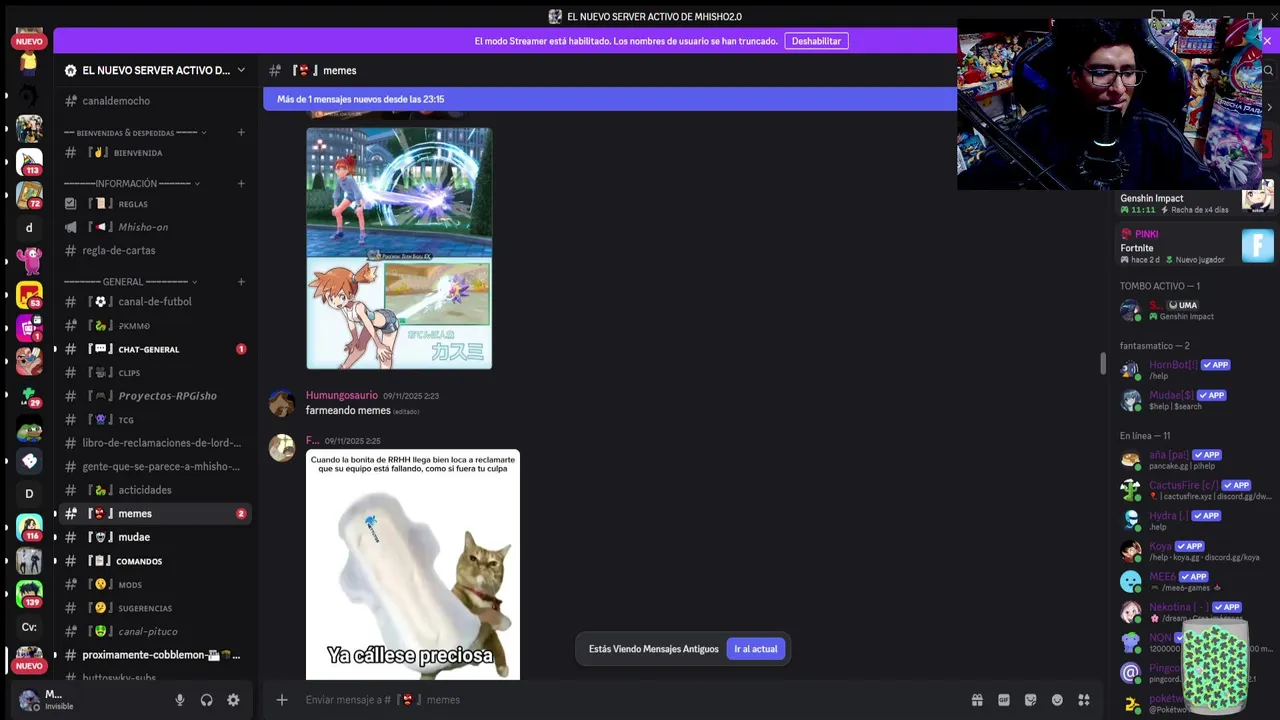The height and width of the screenshot is (720, 1280).
Task: Open the CHAT-GENERAL channel
Action: coord(155,349)
